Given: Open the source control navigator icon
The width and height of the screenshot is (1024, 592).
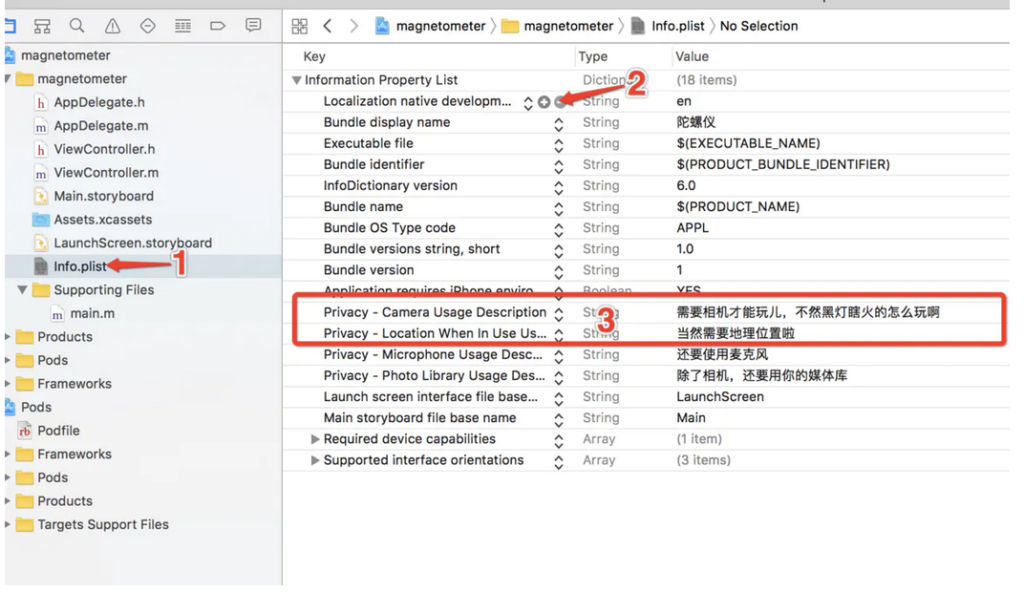Looking at the screenshot, I should (42, 26).
